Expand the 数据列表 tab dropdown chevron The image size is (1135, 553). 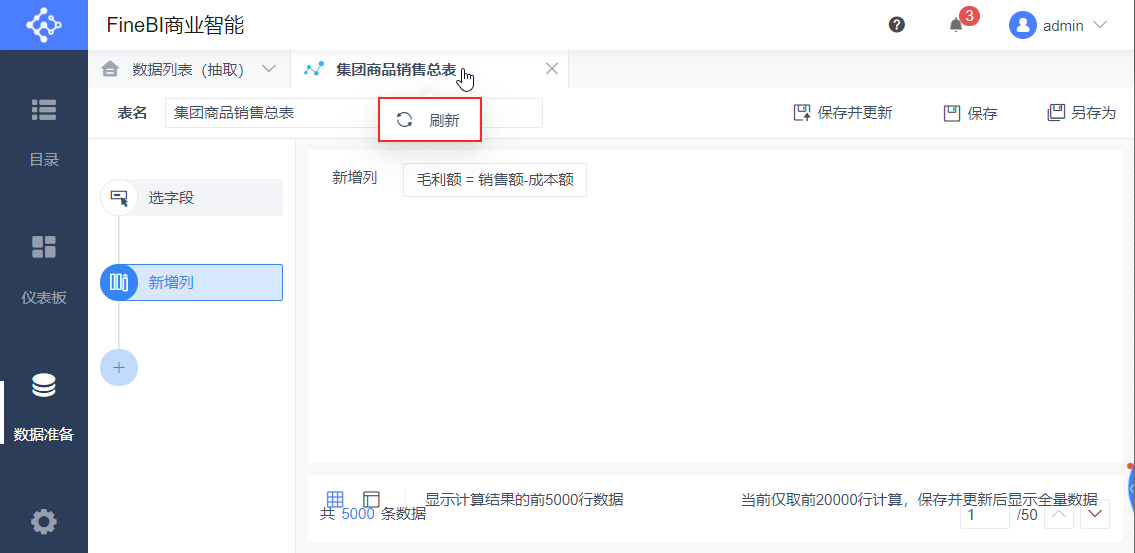[x=269, y=69]
